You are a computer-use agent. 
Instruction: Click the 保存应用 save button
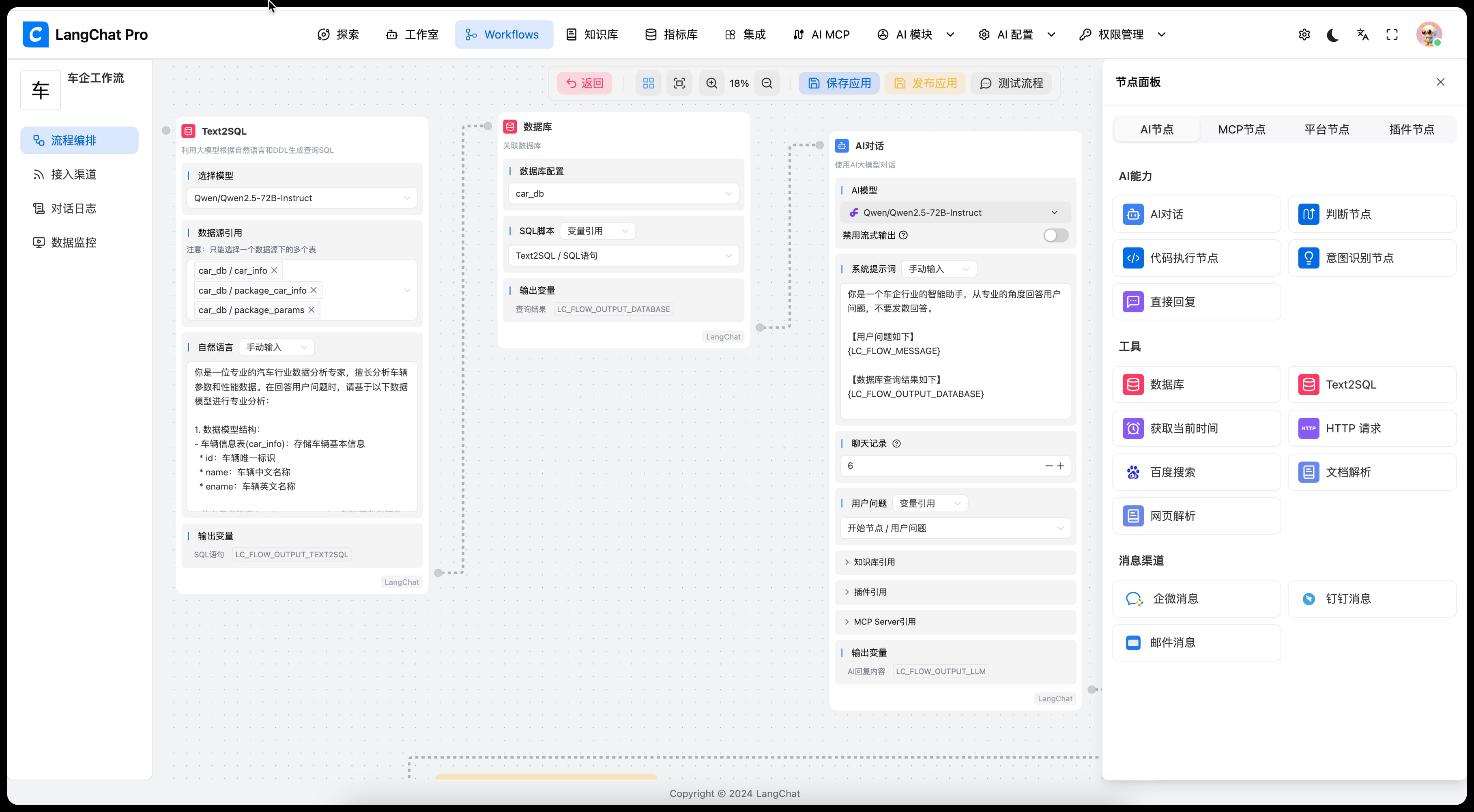click(x=839, y=84)
